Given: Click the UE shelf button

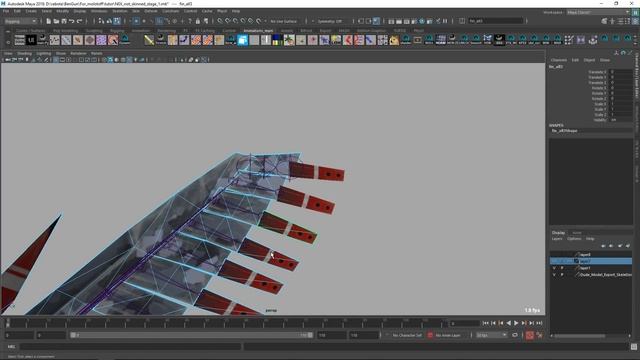Looking at the screenshot, I should pyautogui.click(x=31, y=40).
